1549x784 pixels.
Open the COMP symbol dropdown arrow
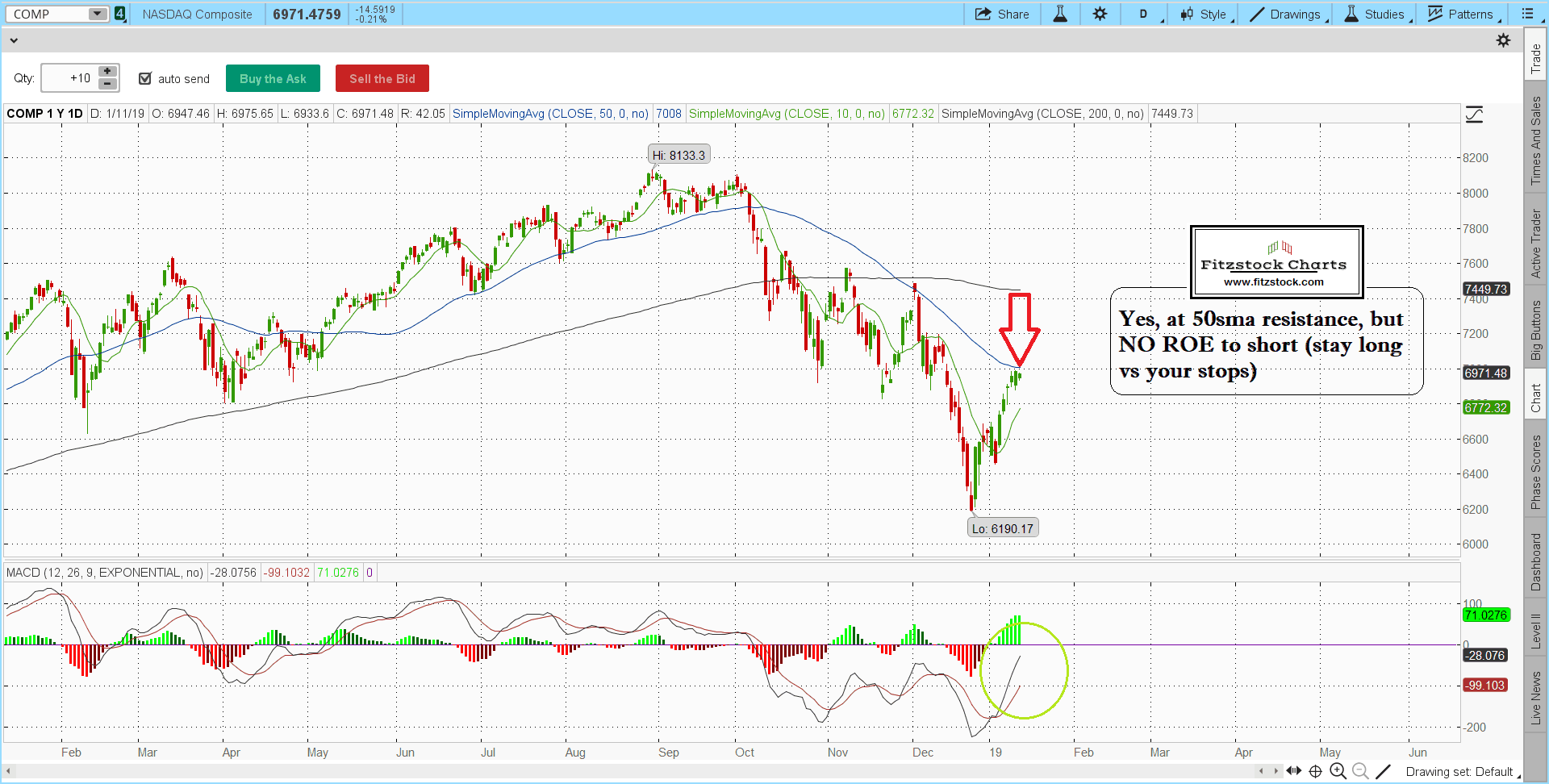[x=97, y=14]
